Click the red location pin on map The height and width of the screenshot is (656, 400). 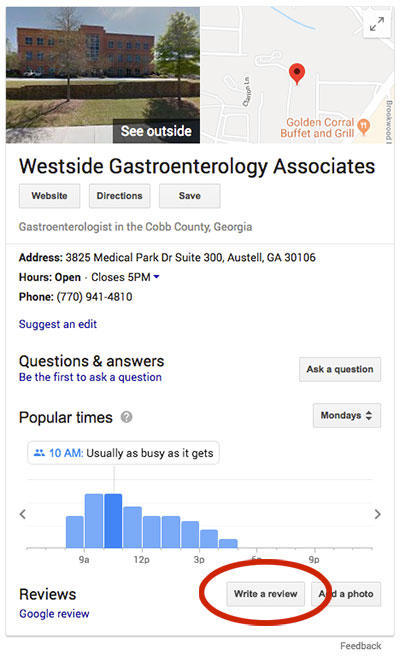click(297, 74)
